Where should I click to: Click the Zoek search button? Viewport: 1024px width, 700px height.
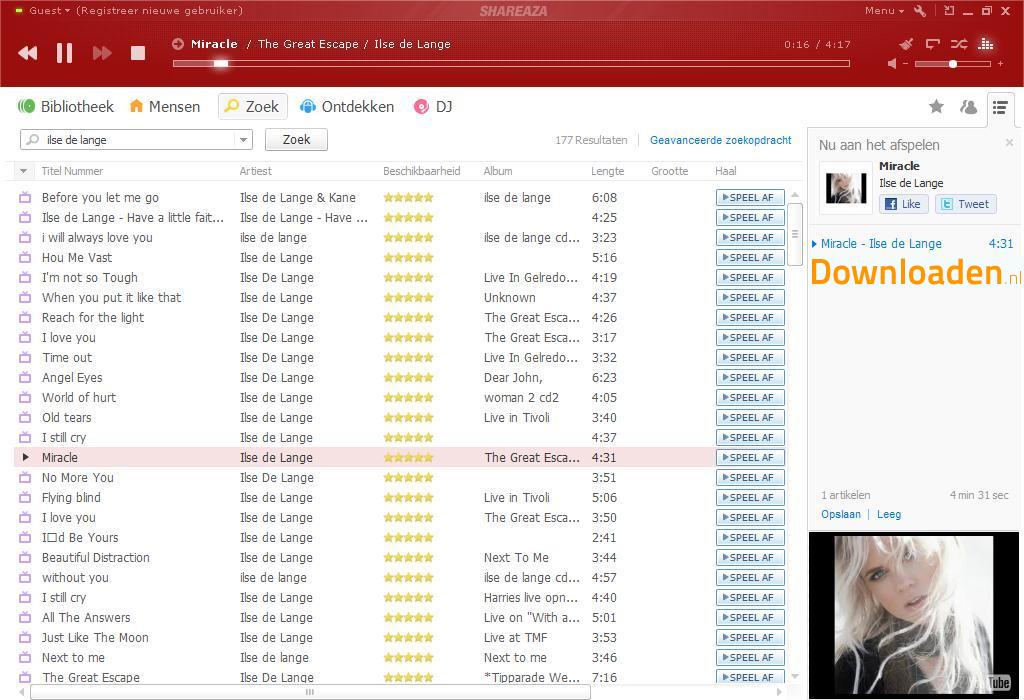(x=296, y=140)
